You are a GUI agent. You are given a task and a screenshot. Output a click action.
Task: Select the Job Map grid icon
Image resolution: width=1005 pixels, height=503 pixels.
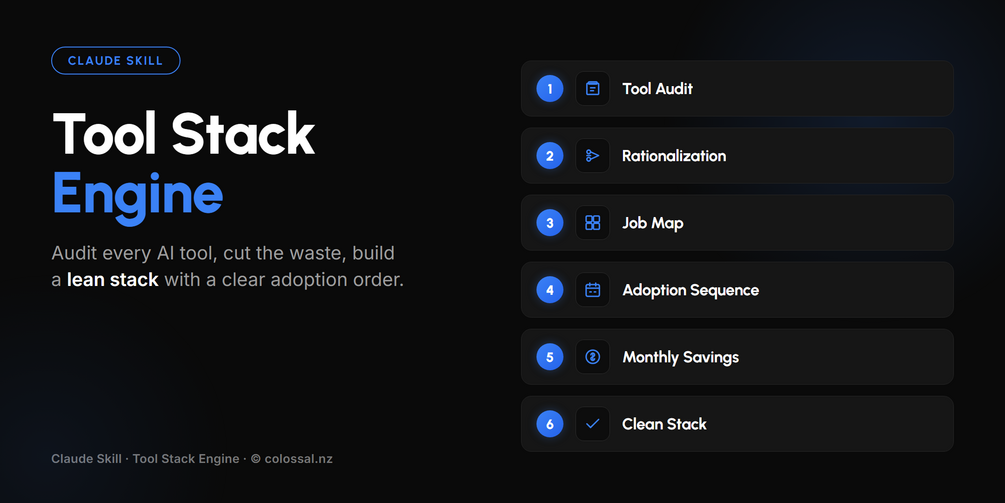coord(592,222)
